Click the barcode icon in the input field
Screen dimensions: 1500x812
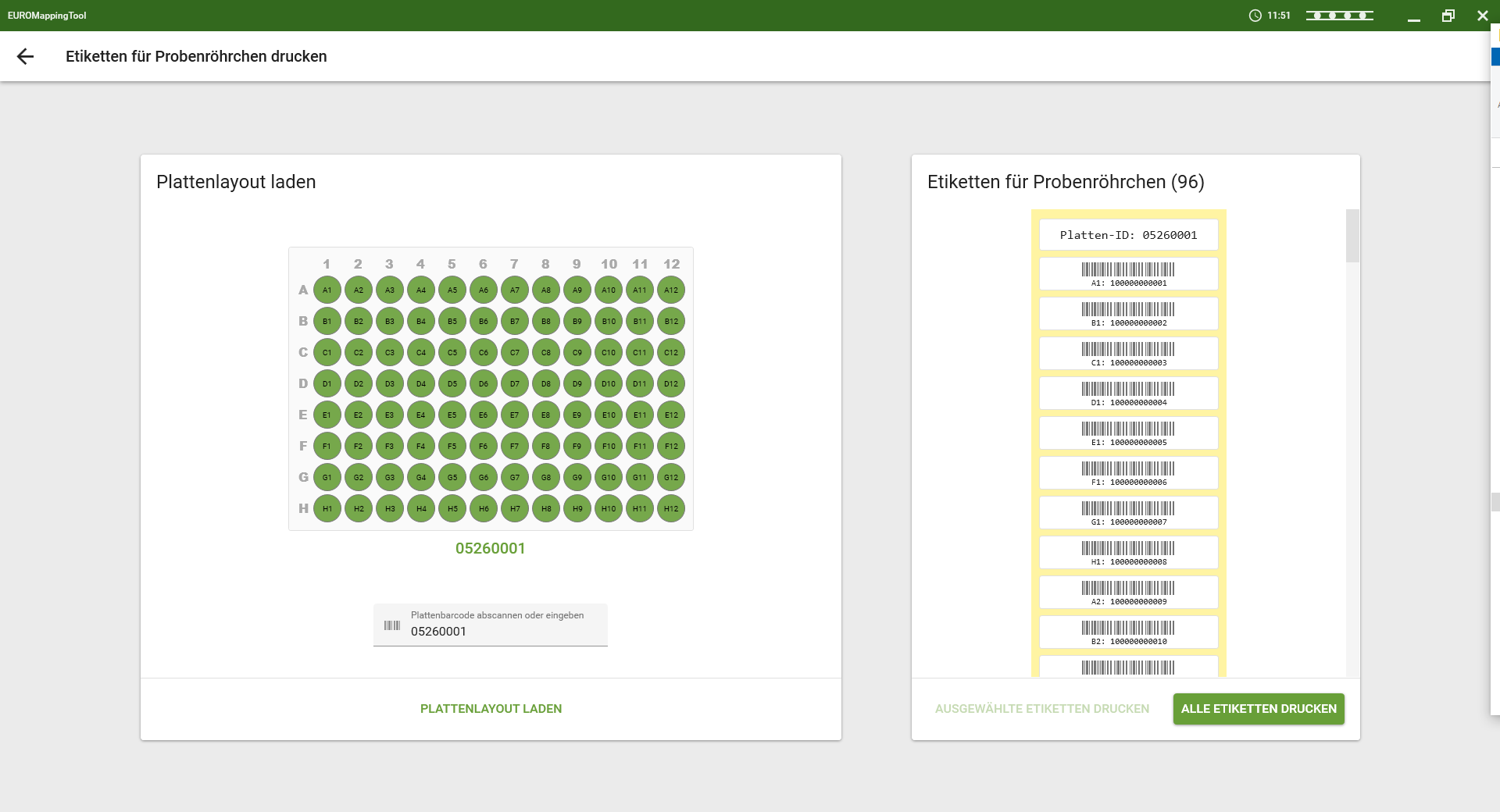392,625
